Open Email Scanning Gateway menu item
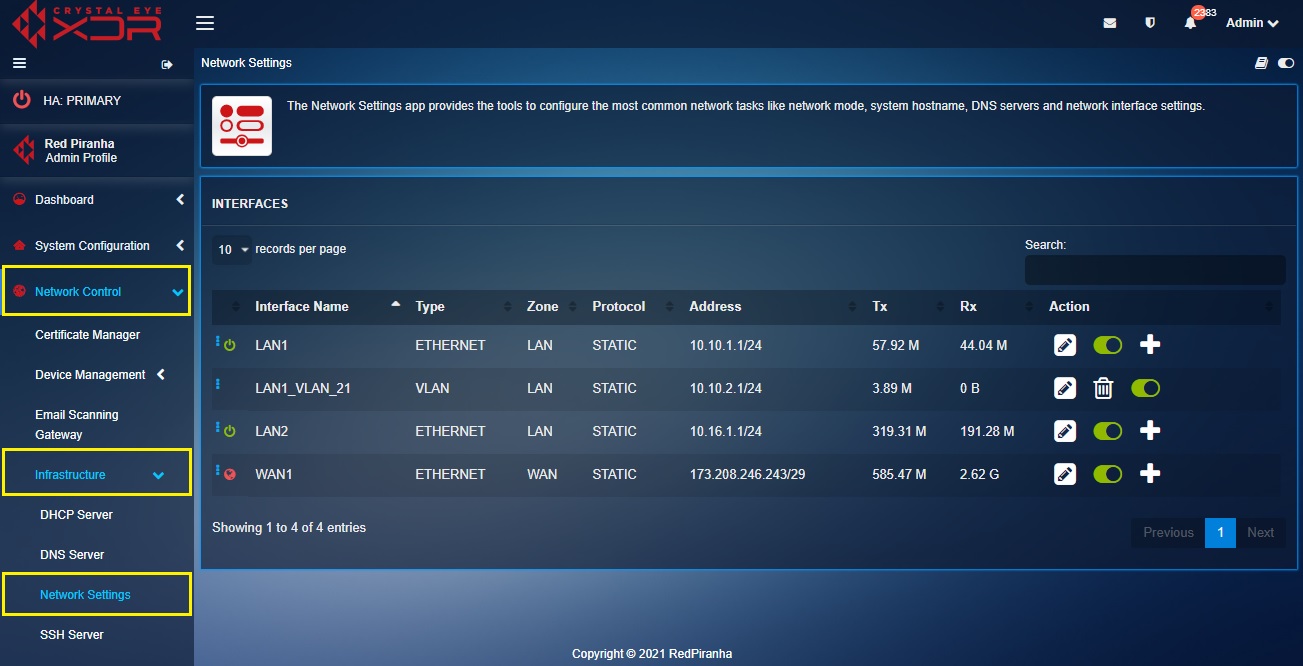1303x666 pixels. 77,425
